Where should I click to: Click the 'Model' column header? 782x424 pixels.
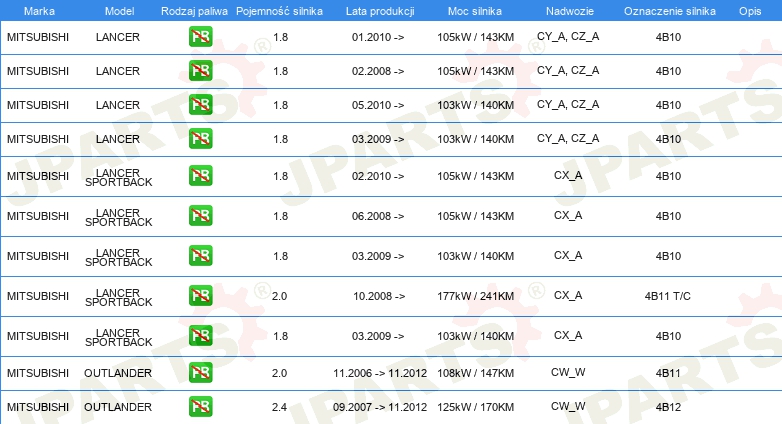(x=120, y=11)
